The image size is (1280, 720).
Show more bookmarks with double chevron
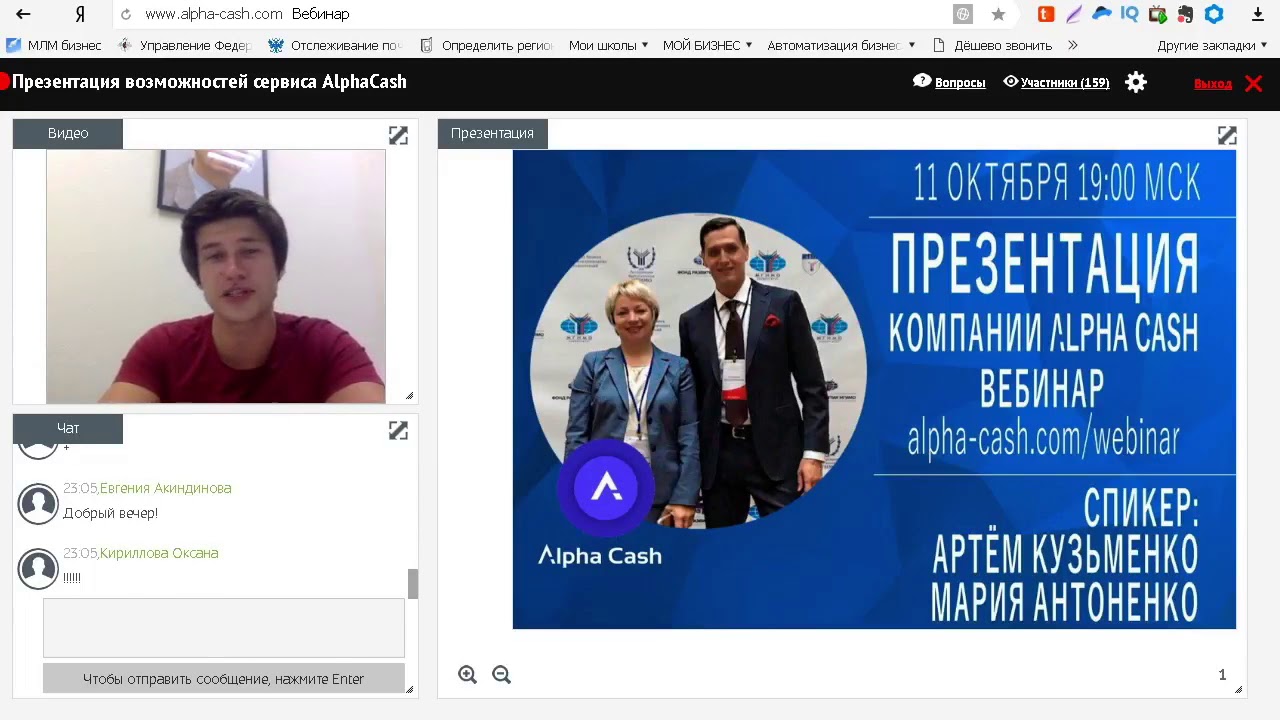click(1073, 45)
